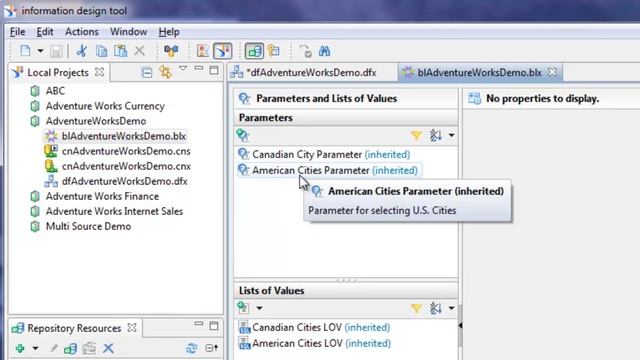Click Link with Editor icon in Local Projects
Screen dimensions: 640x360
point(165,72)
